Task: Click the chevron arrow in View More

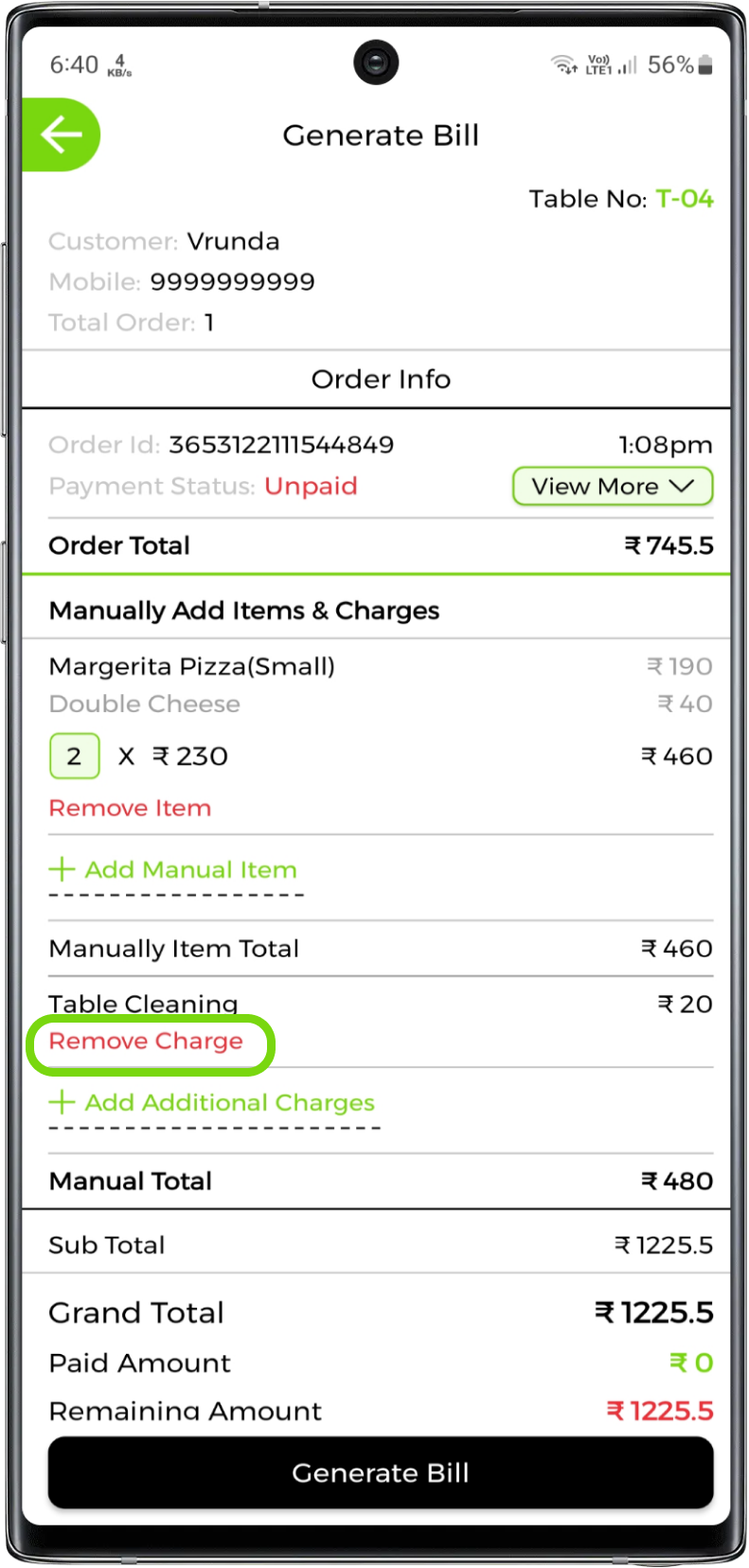Action: (x=682, y=486)
